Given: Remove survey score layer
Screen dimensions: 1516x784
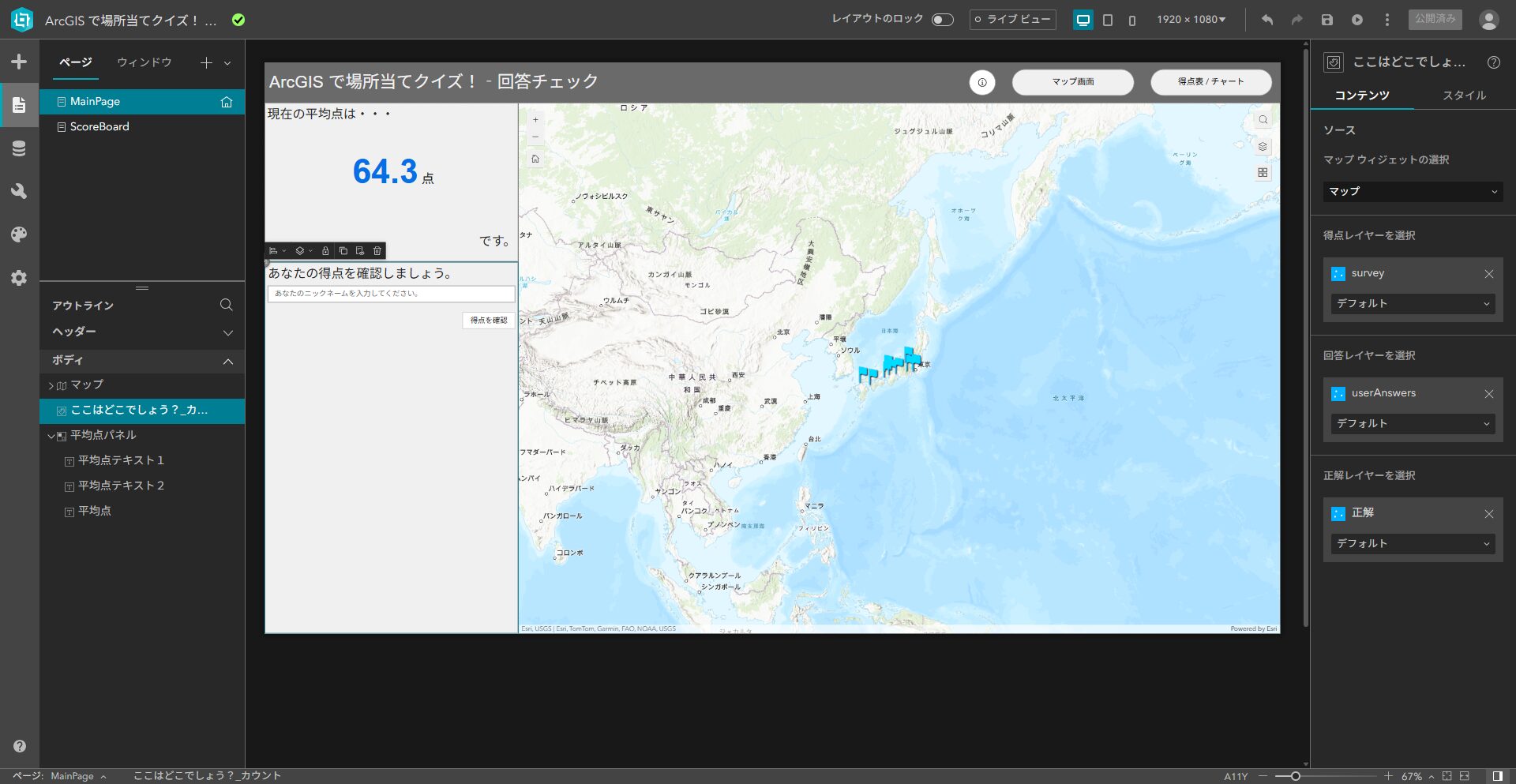Looking at the screenshot, I should click(x=1488, y=274).
